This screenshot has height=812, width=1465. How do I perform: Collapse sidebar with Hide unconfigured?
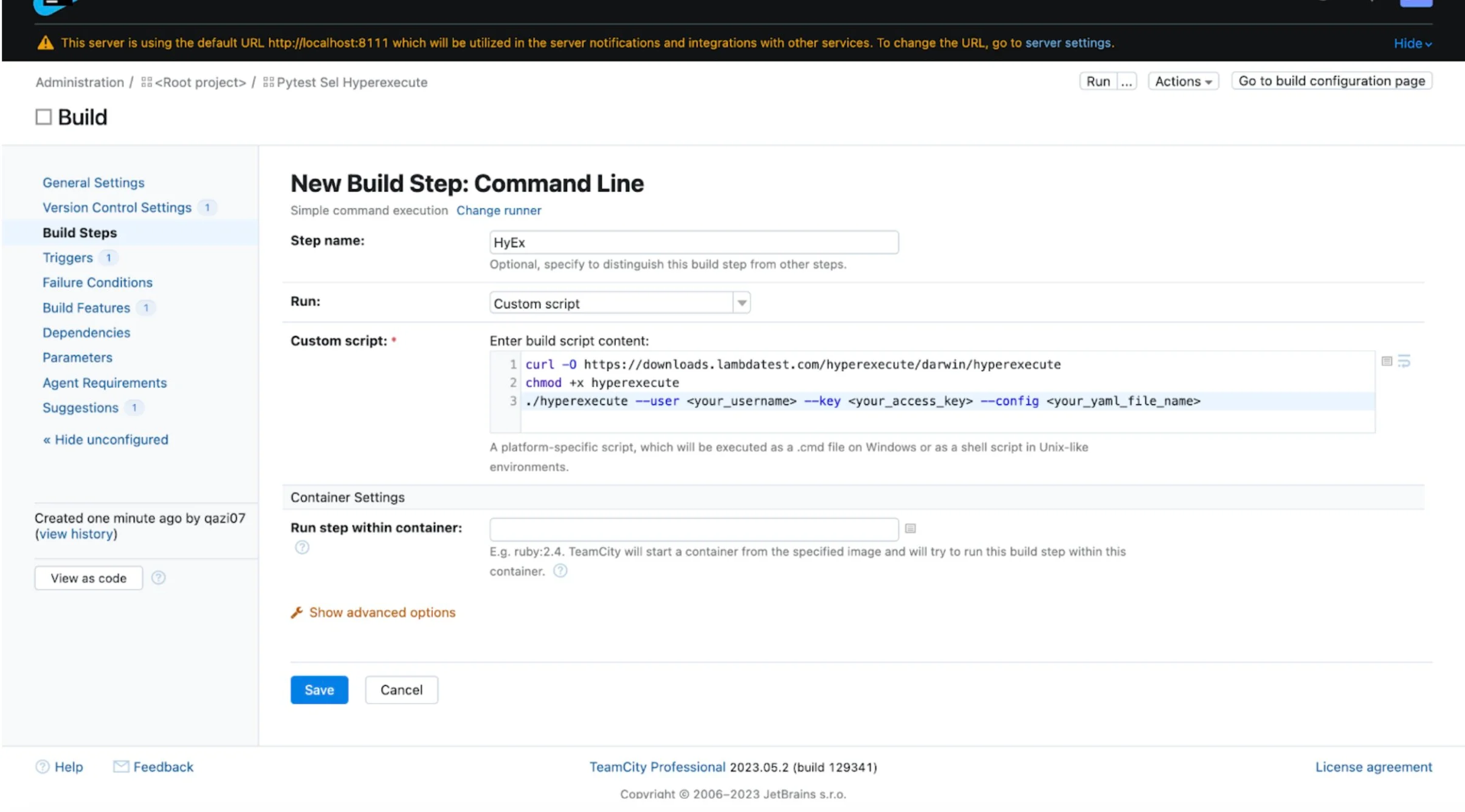tap(106, 440)
